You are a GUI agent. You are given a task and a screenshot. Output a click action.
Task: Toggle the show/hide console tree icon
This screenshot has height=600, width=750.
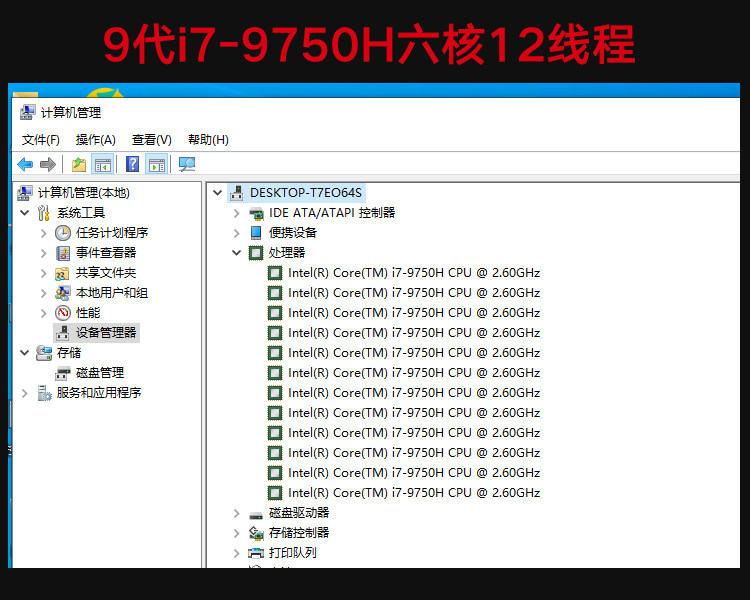click(x=102, y=165)
